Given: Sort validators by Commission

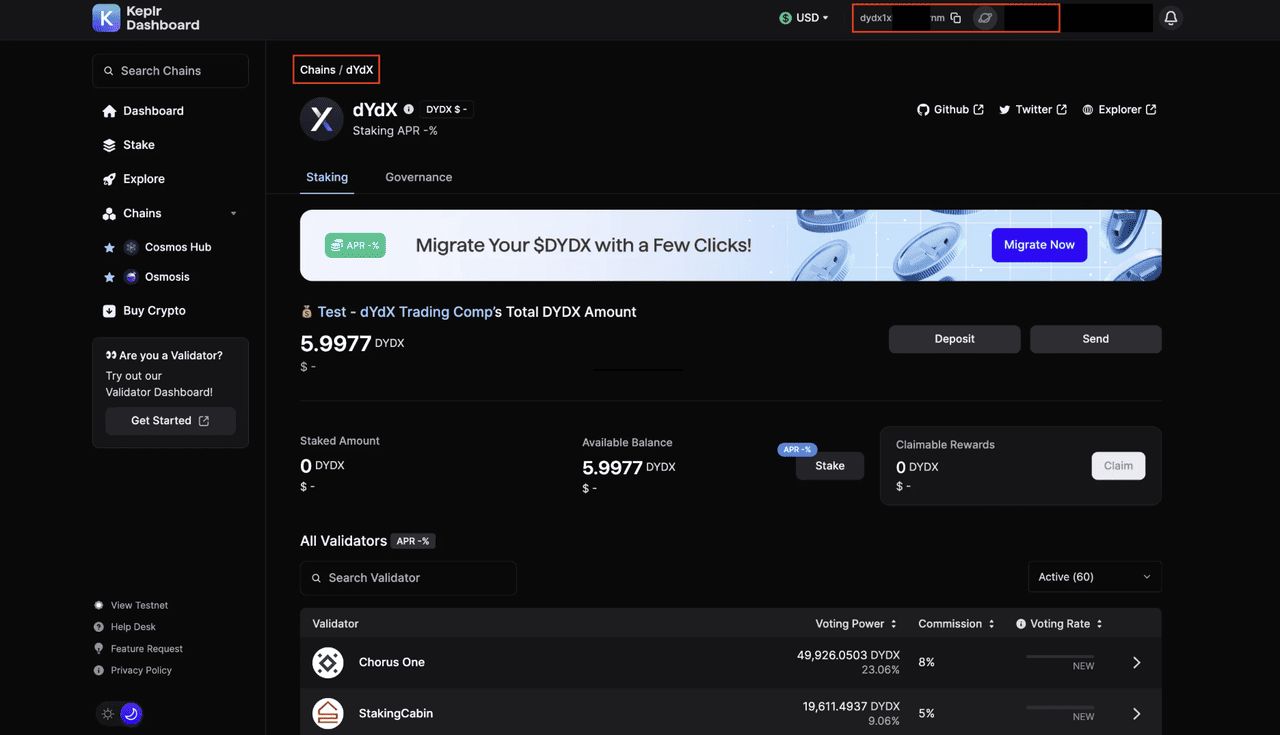Looking at the screenshot, I should tap(957, 624).
